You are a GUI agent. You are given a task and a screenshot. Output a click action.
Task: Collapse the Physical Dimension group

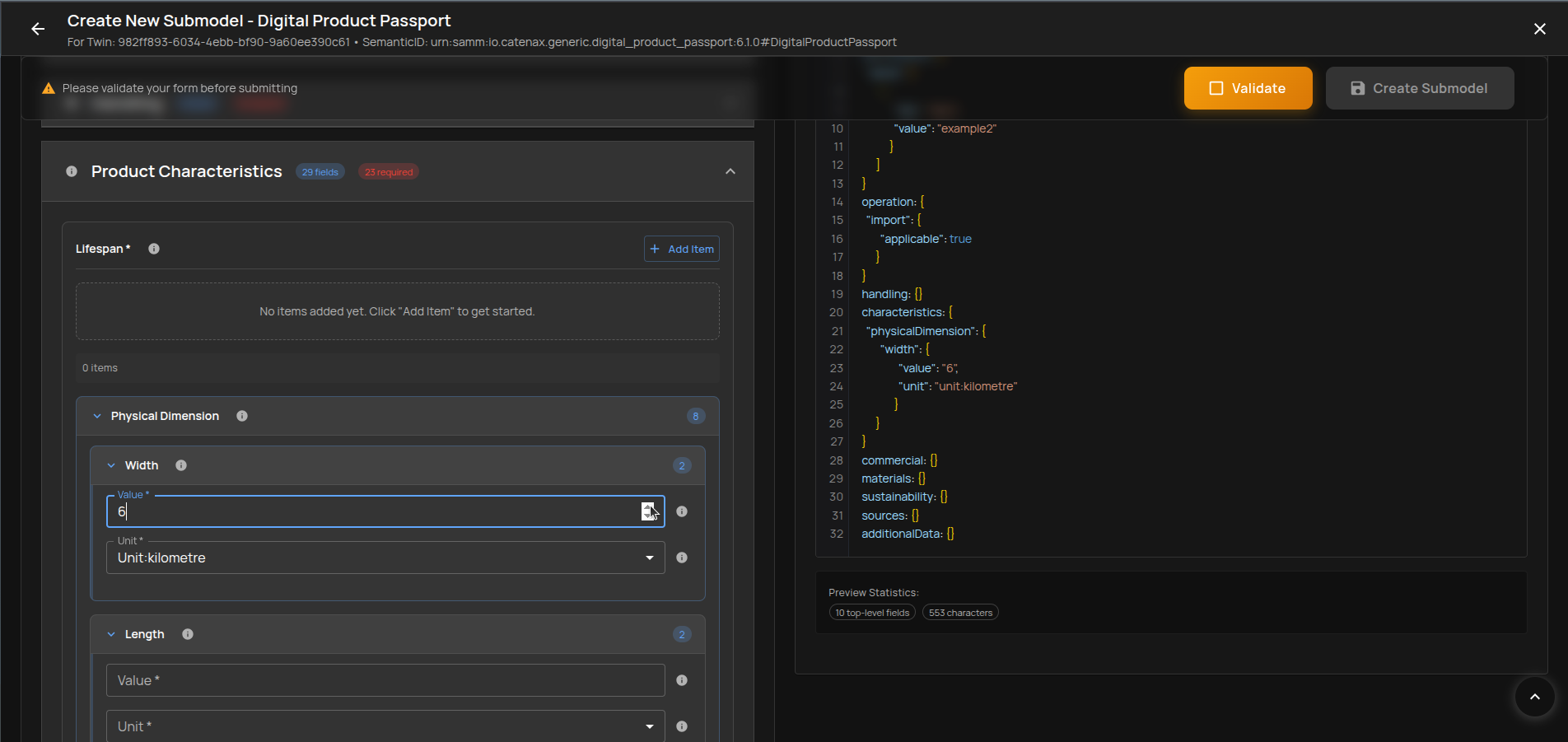[97, 416]
